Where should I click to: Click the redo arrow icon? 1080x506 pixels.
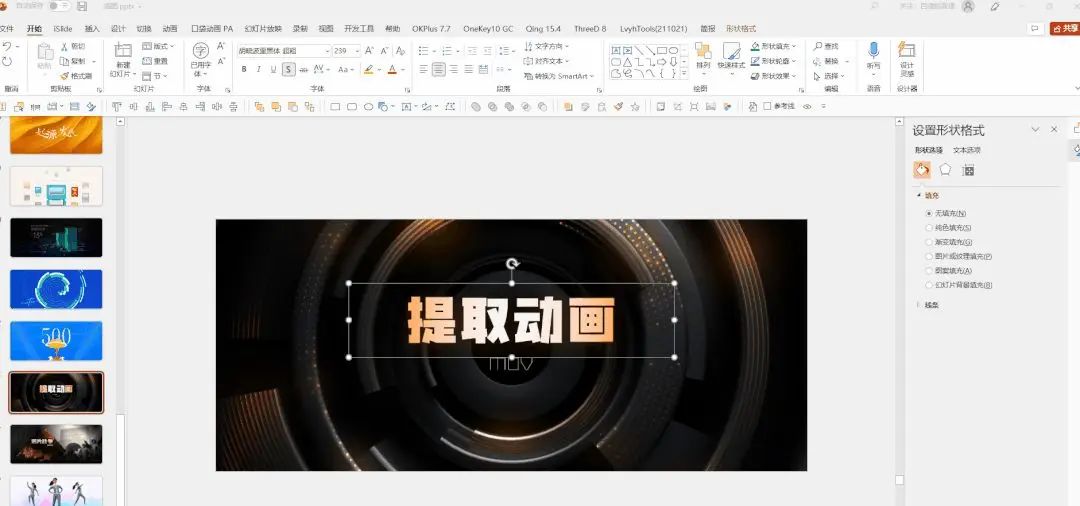click(x=7, y=61)
